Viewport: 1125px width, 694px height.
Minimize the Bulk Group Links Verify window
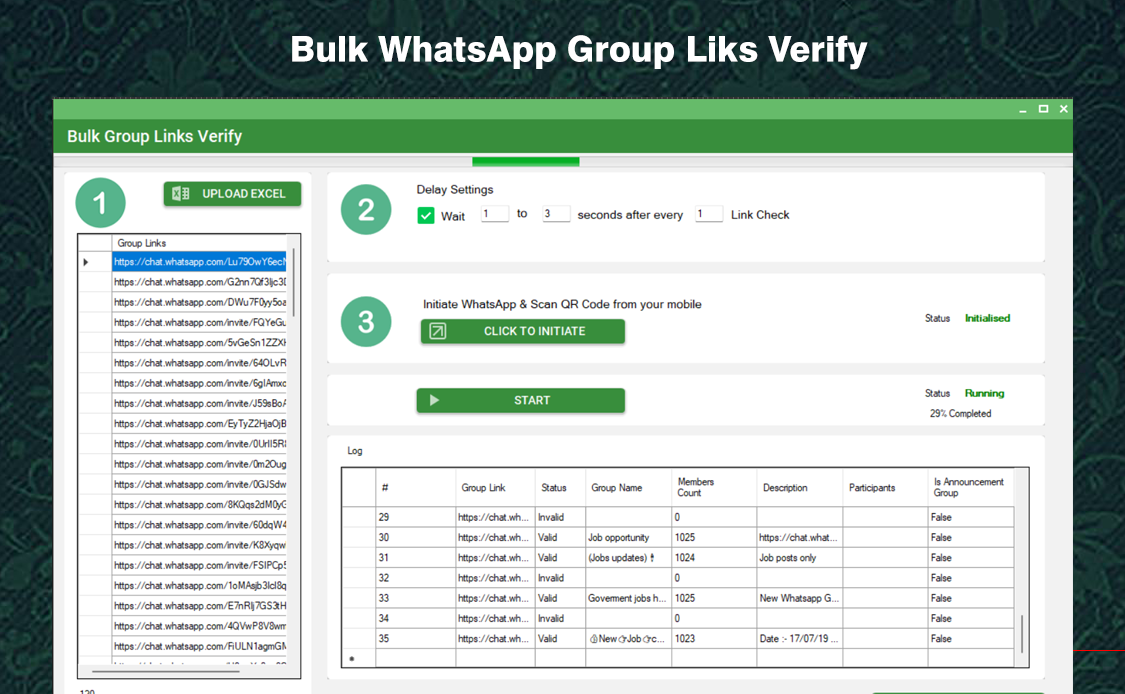[1022, 109]
